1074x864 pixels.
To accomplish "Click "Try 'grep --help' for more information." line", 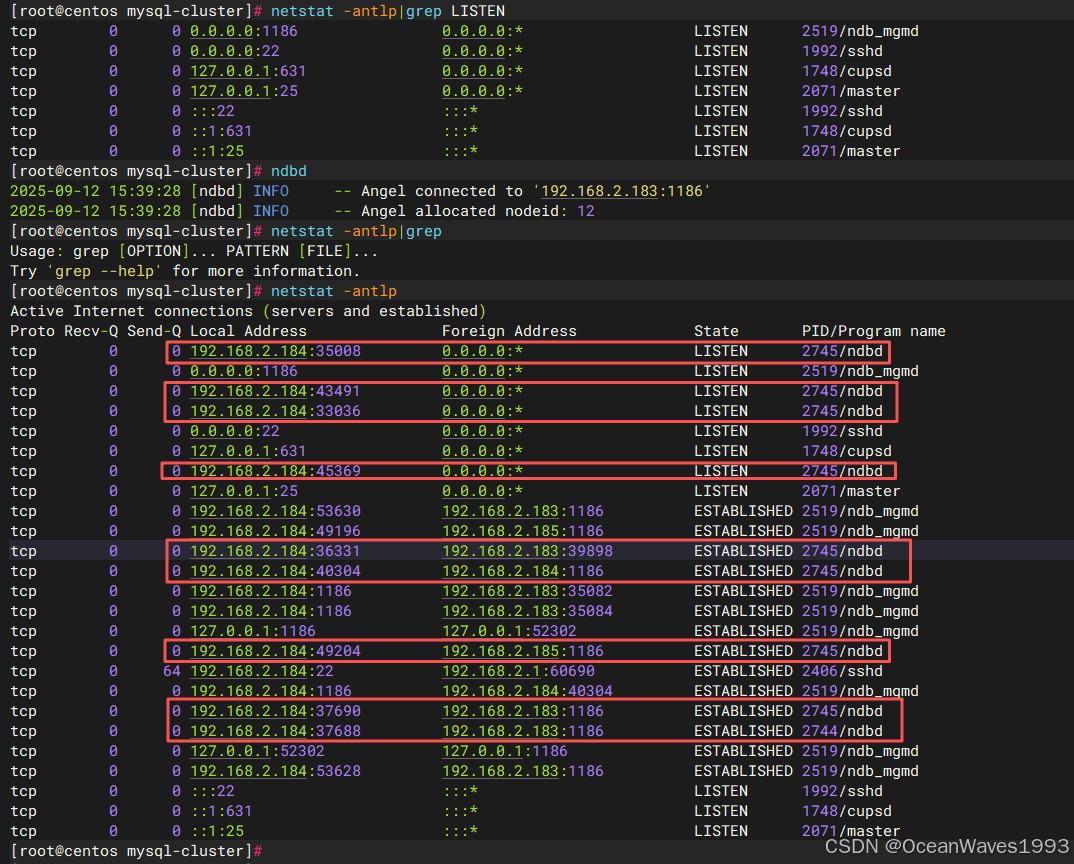I will pos(185,271).
